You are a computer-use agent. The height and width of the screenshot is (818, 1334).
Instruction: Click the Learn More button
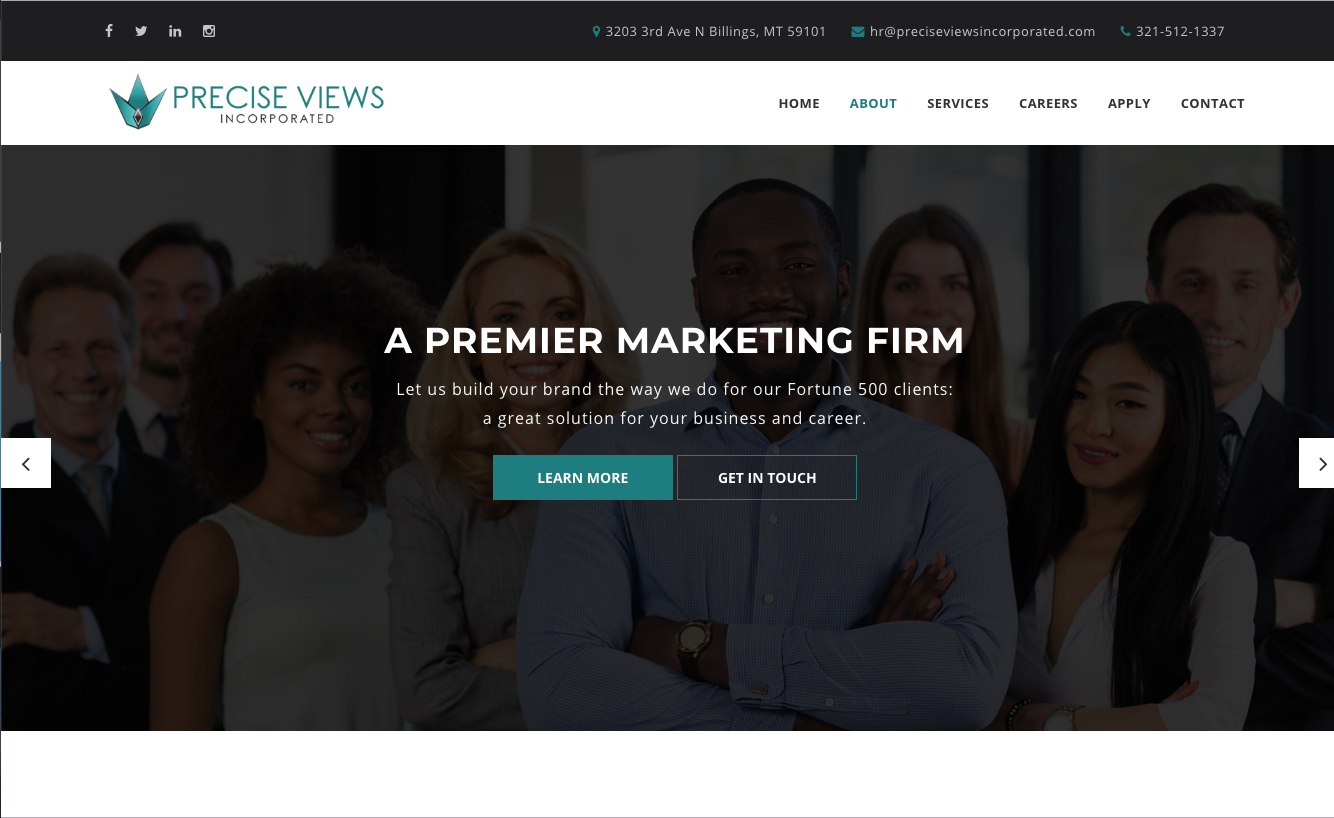(x=583, y=478)
